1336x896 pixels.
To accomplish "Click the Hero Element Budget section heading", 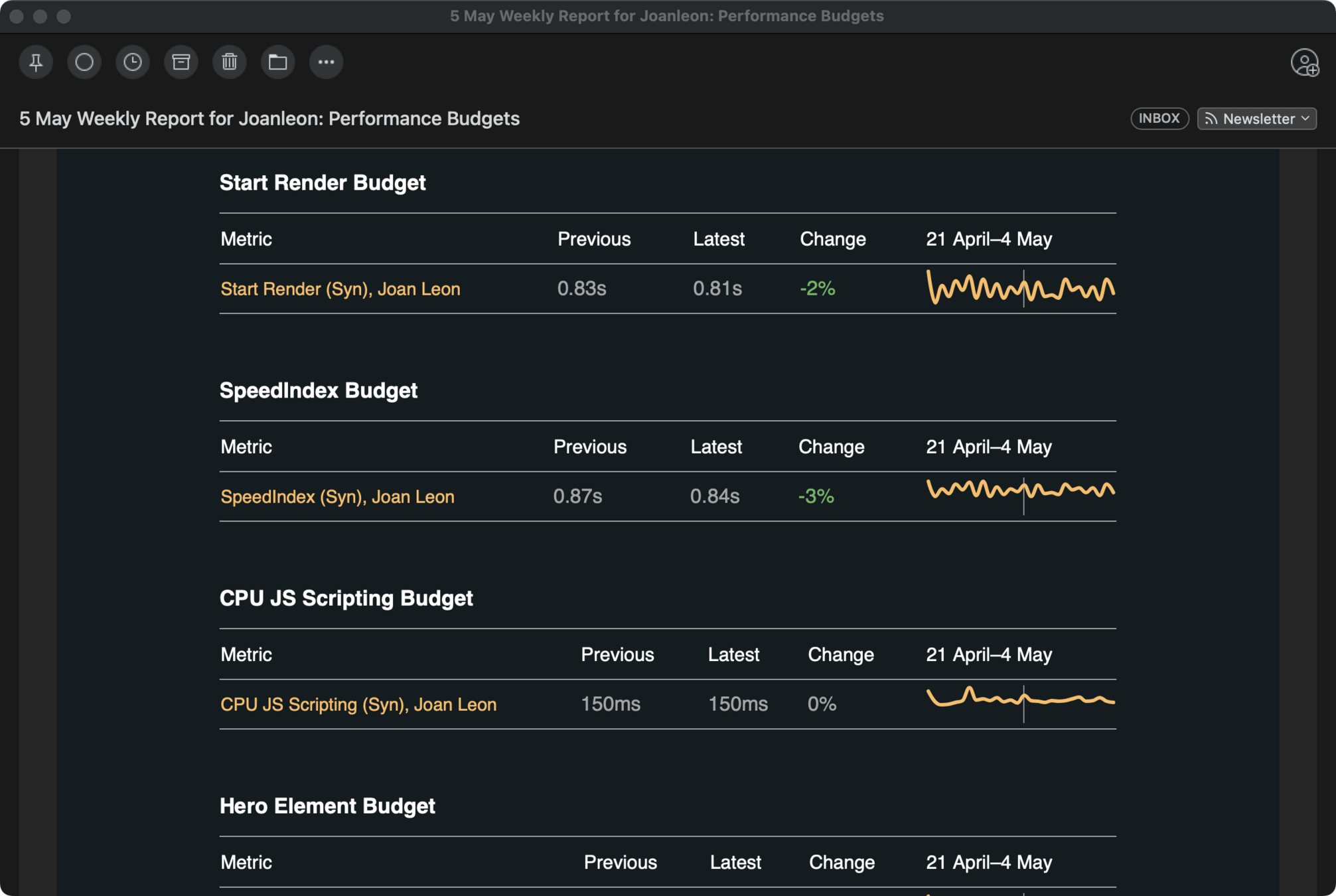I will point(327,806).
